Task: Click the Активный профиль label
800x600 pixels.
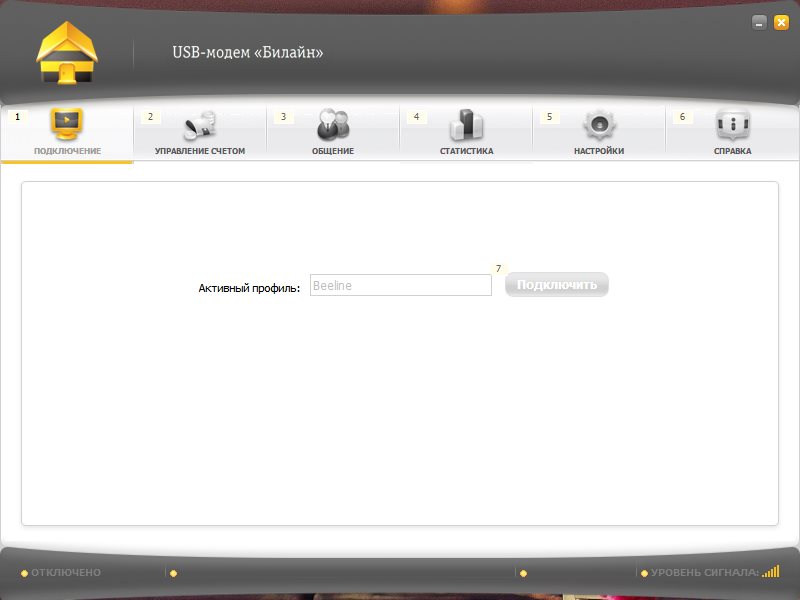Action: 249,288
